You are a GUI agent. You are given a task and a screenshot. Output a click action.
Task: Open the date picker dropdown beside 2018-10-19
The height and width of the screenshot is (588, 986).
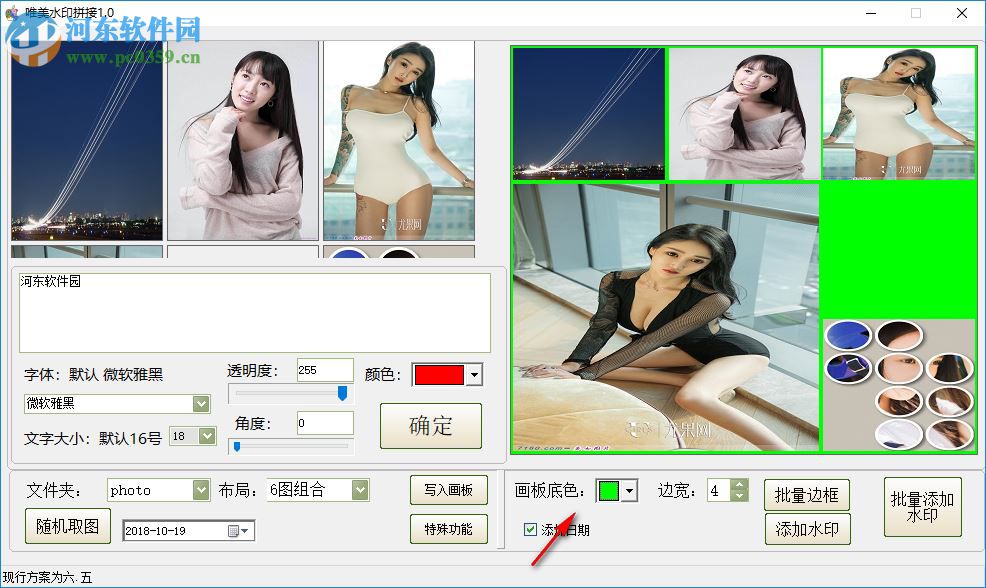click(243, 530)
